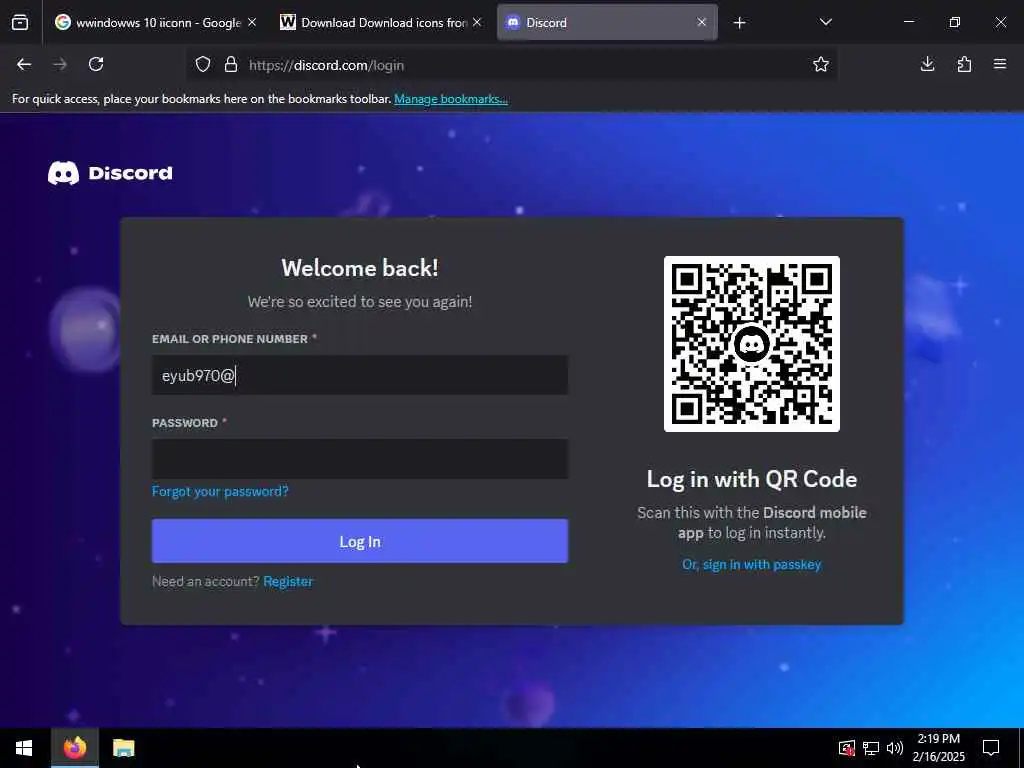Click the Log In button

360,541
